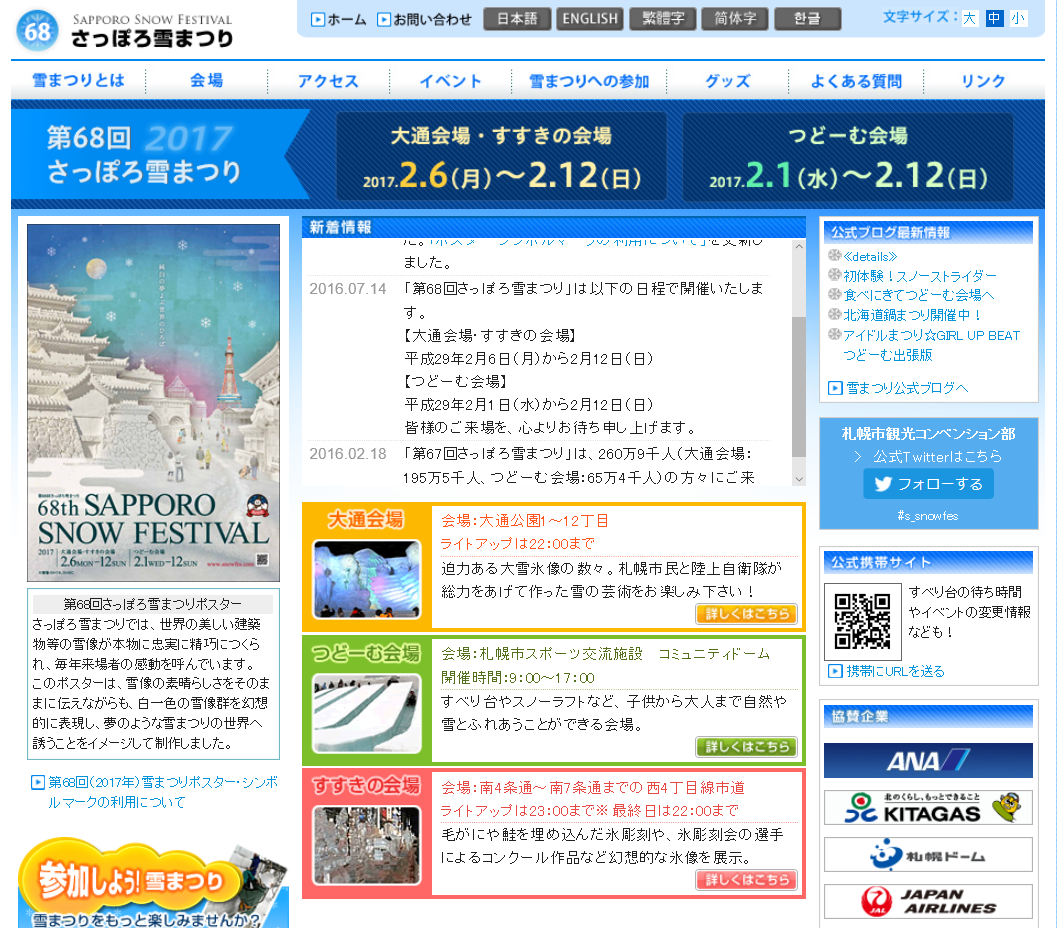Image resolution: width=1057 pixels, height=928 pixels.
Task: Open the 雪まつりへの参加 menu item
Action: coord(588,81)
